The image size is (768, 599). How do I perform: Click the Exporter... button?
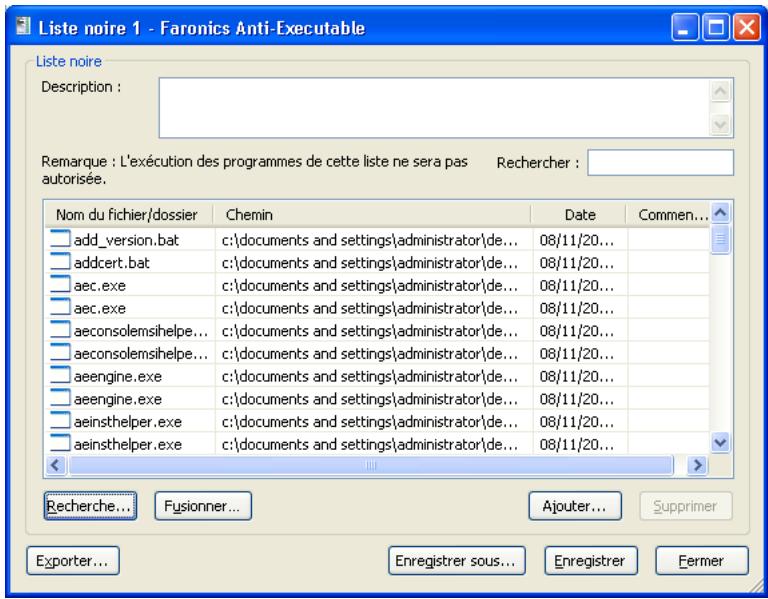tap(73, 561)
